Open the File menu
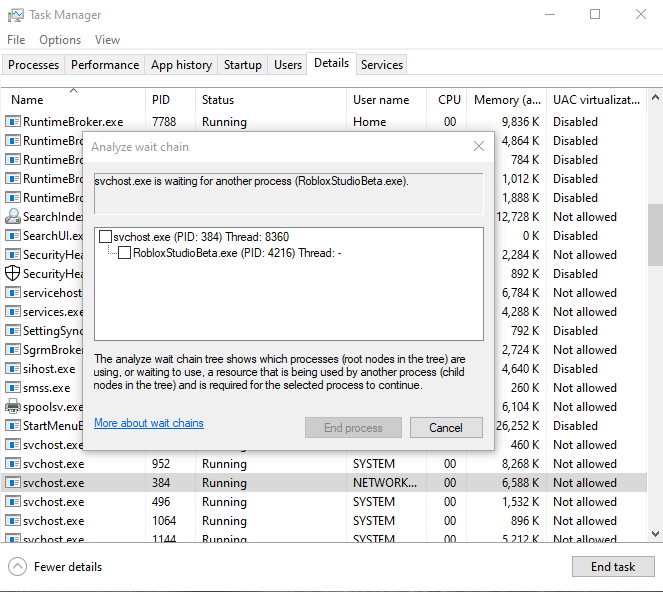The width and height of the screenshot is (663, 592). [16, 40]
